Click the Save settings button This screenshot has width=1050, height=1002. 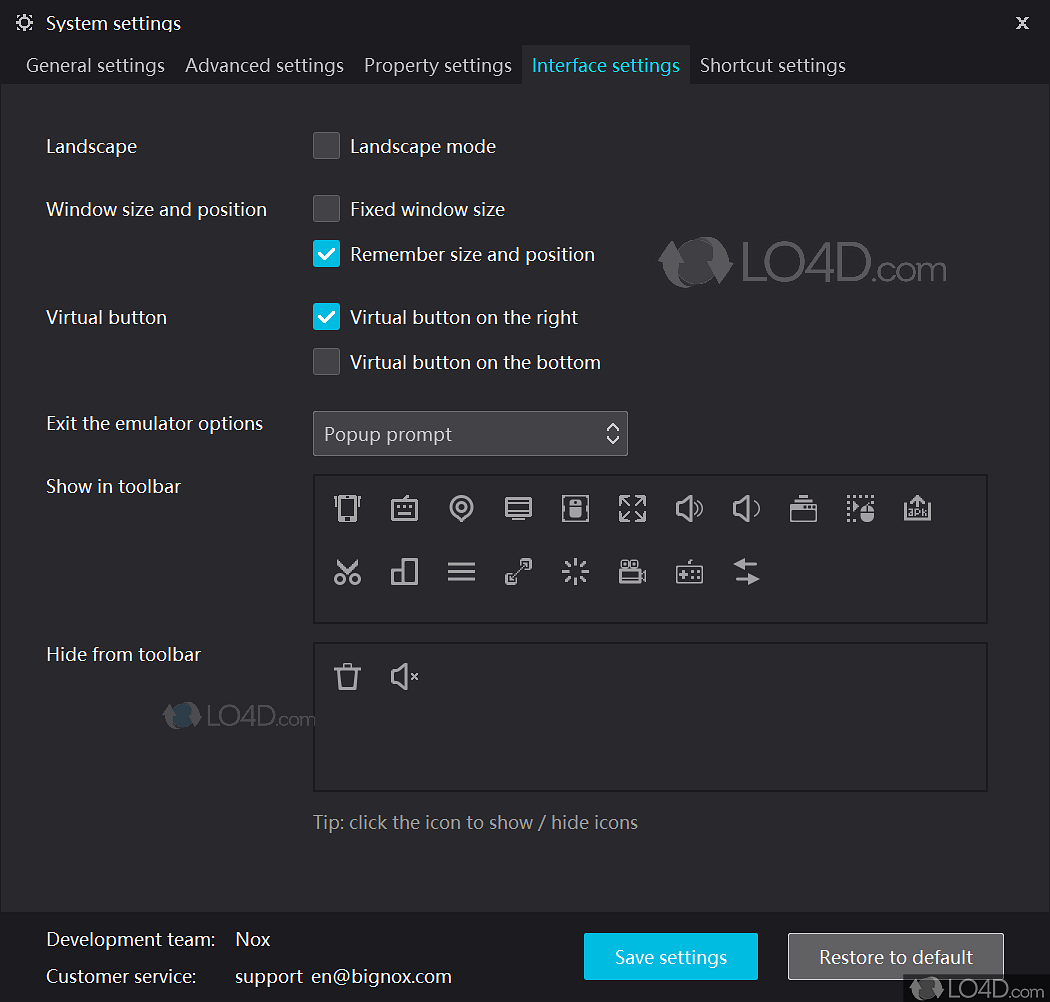[671, 957]
